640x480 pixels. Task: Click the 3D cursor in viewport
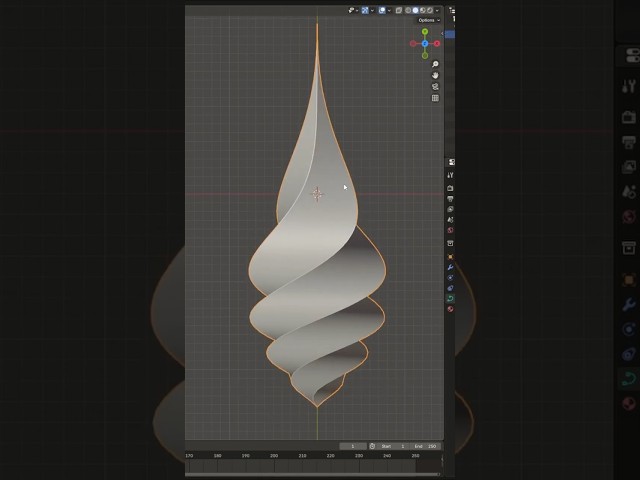(x=317, y=194)
